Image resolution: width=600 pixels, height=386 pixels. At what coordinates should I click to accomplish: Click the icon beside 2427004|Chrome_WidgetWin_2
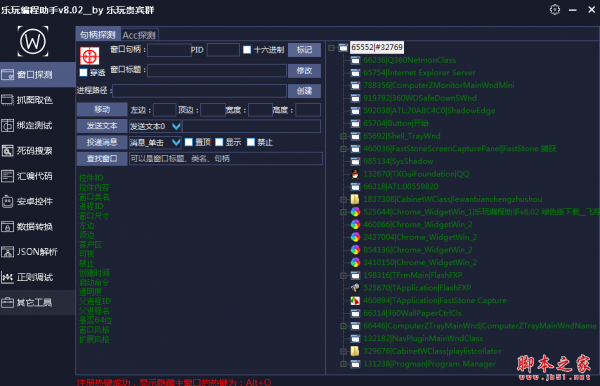(x=355, y=237)
